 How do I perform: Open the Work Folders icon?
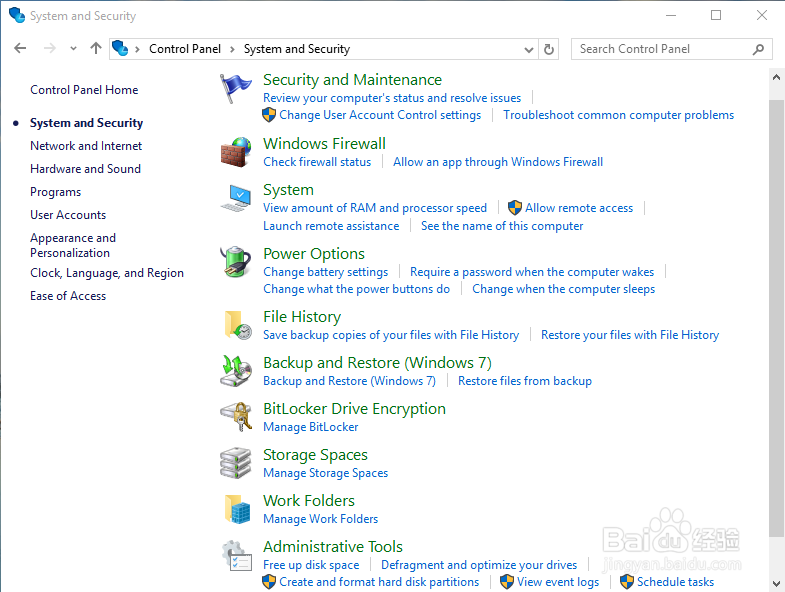tap(237, 509)
